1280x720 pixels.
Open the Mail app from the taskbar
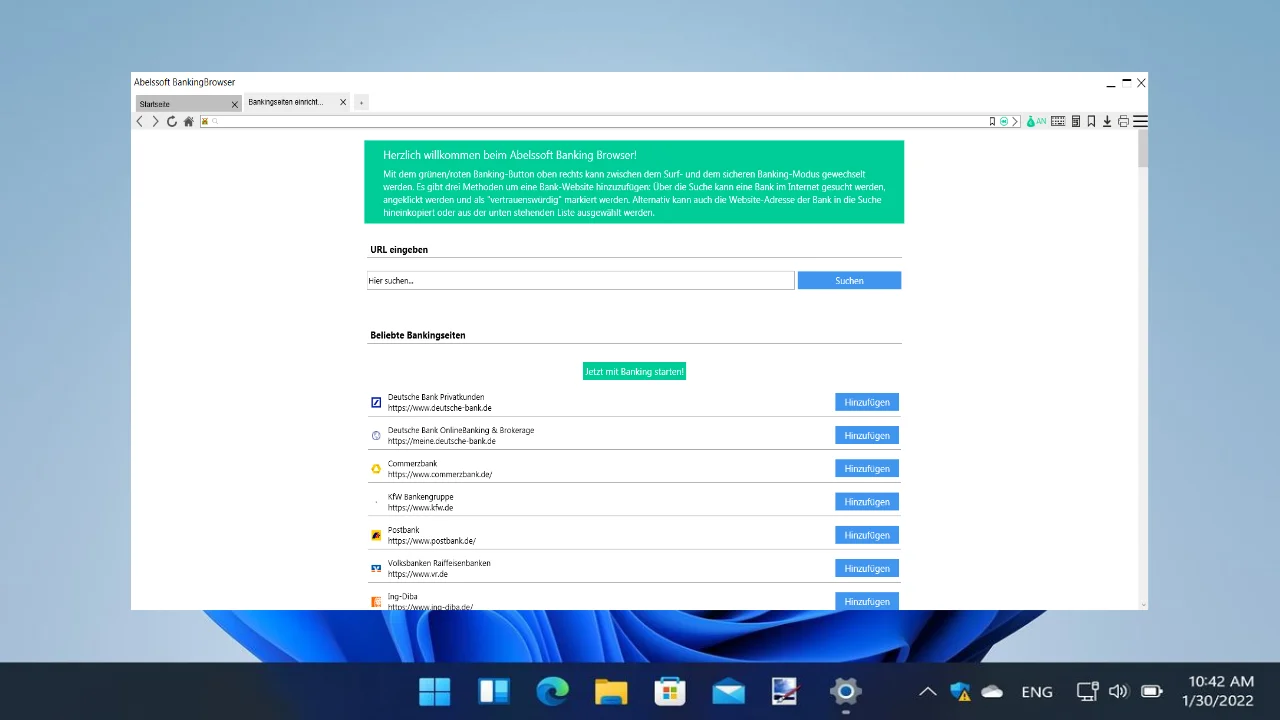click(728, 691)
